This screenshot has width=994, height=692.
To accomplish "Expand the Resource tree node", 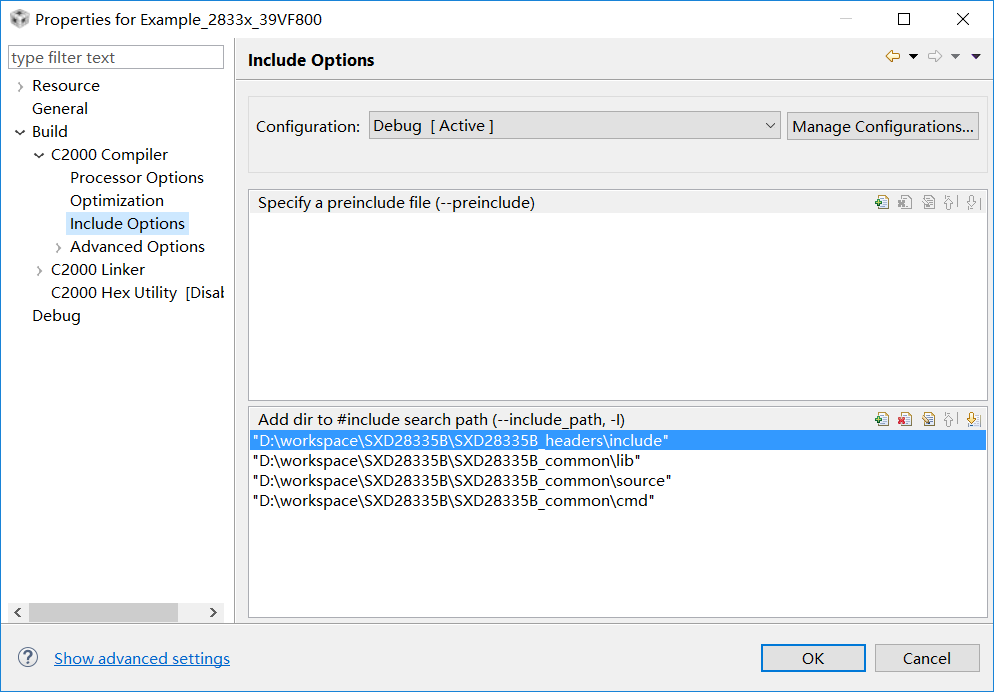I will (x=20, y=86).
